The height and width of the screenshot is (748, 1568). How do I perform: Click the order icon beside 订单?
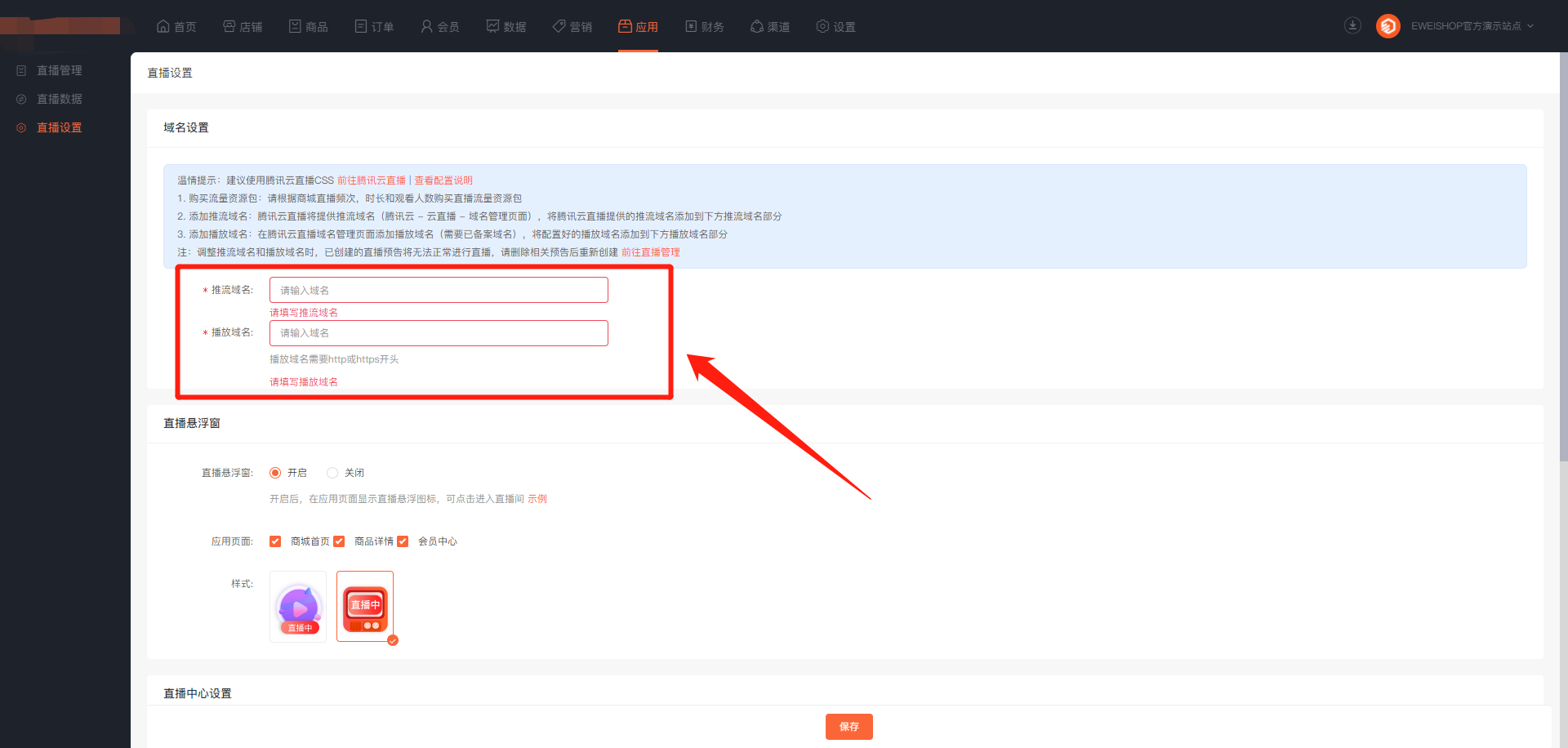[361, 26]
